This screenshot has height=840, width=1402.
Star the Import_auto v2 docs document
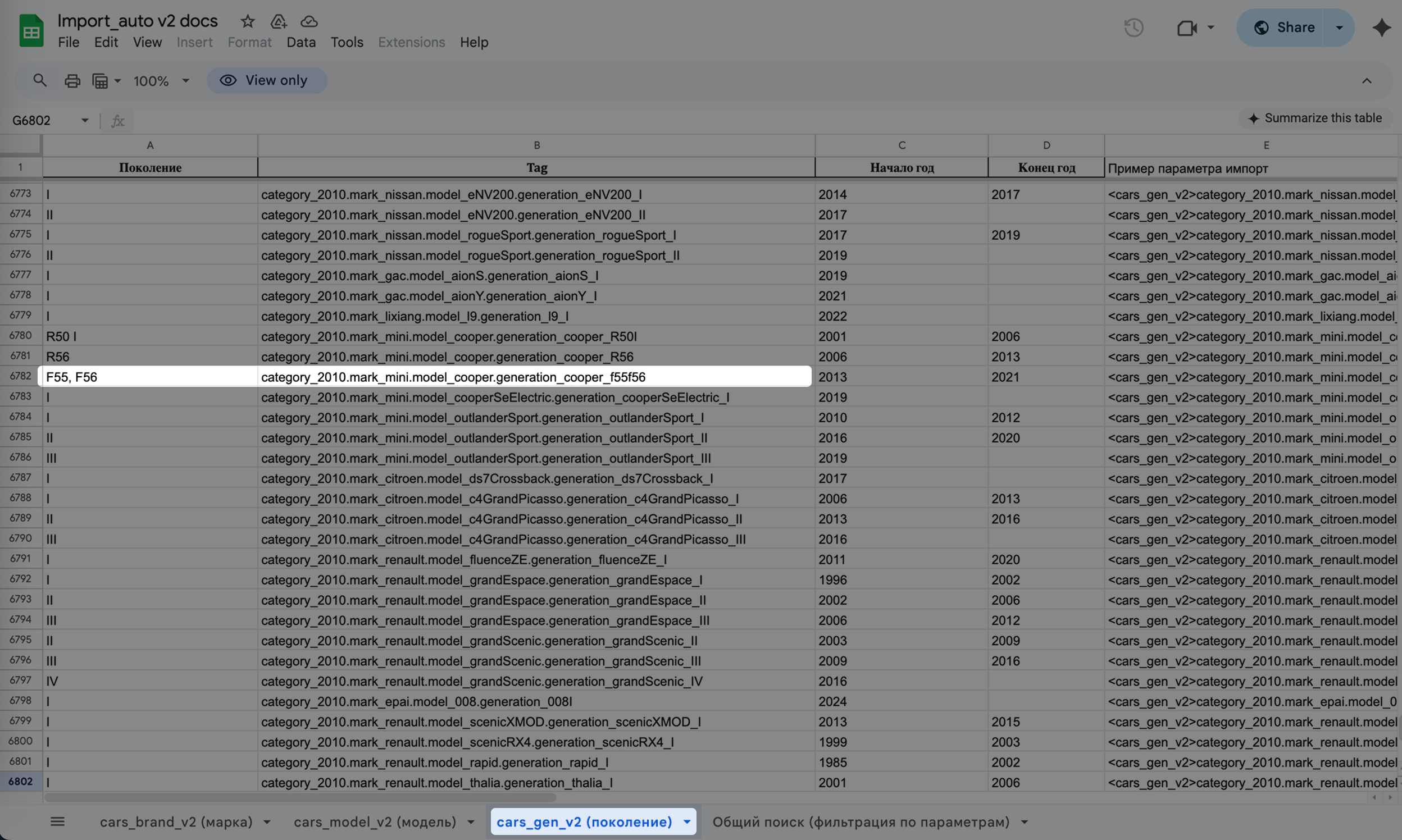click(x=248, y=21)
